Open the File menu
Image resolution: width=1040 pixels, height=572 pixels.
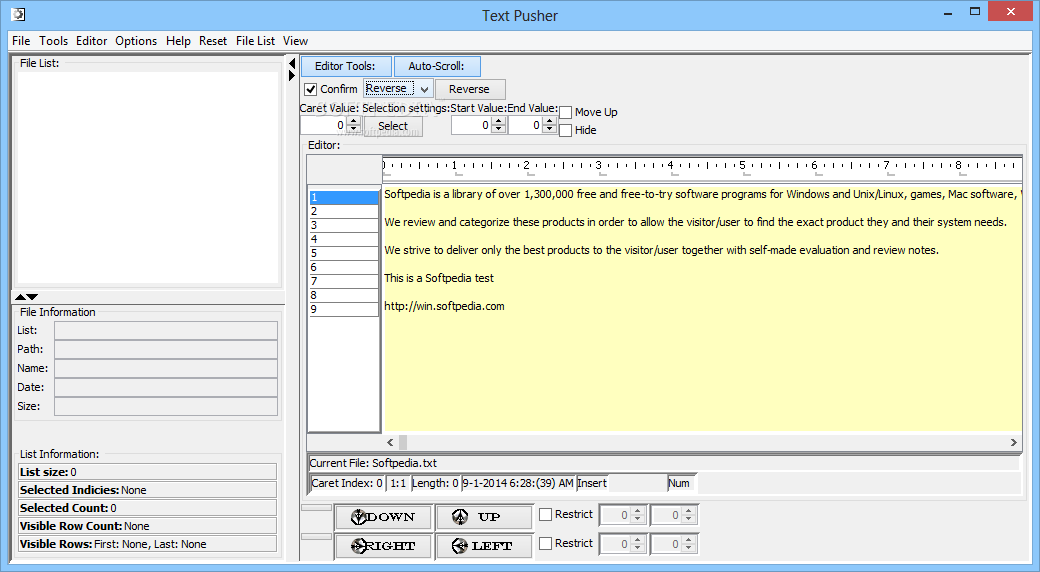(21, 41)
